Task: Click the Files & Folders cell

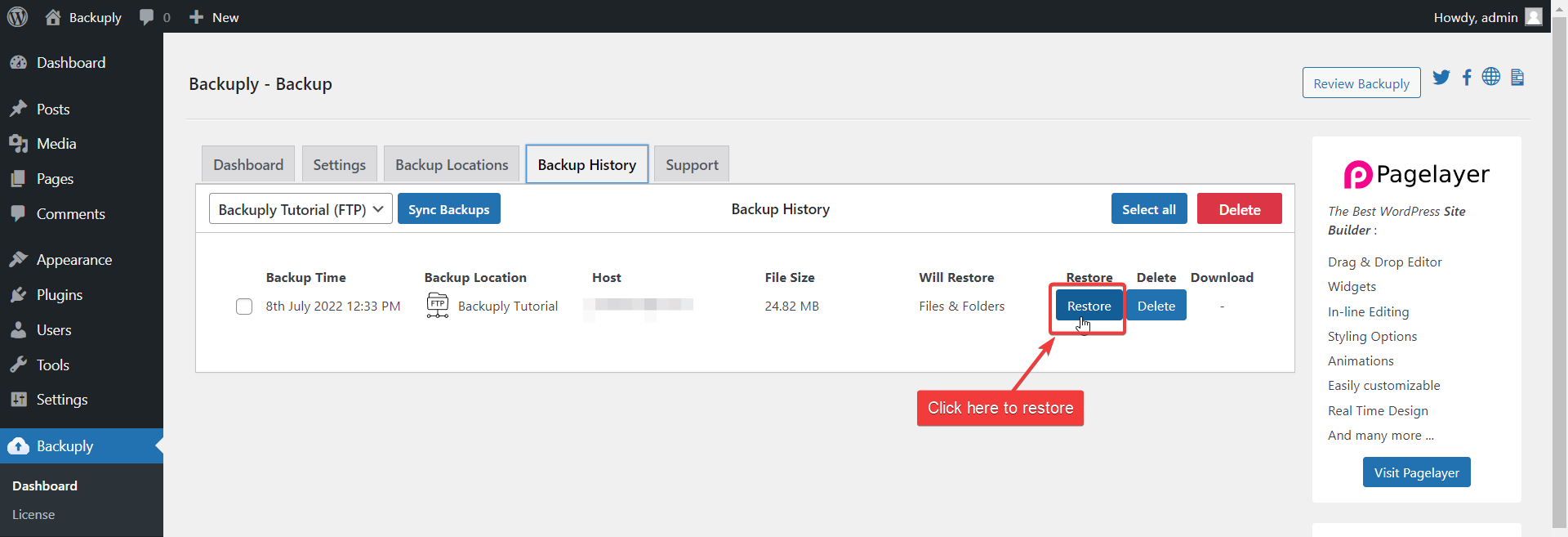Action: [961, 306]
